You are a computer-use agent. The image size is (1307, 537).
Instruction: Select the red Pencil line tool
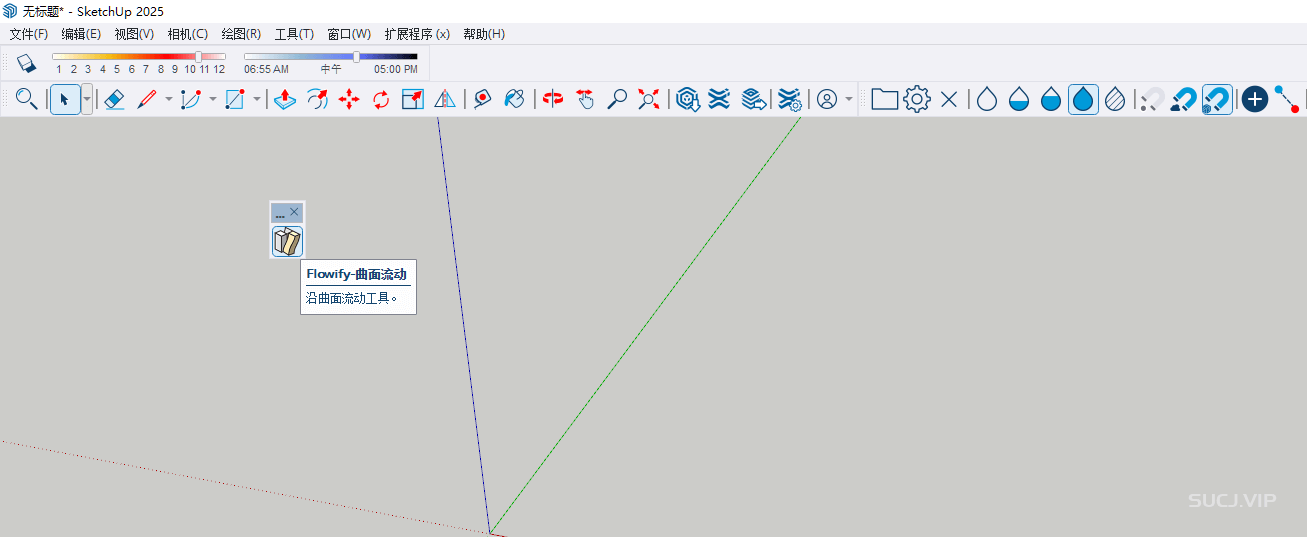pos(147,99)
